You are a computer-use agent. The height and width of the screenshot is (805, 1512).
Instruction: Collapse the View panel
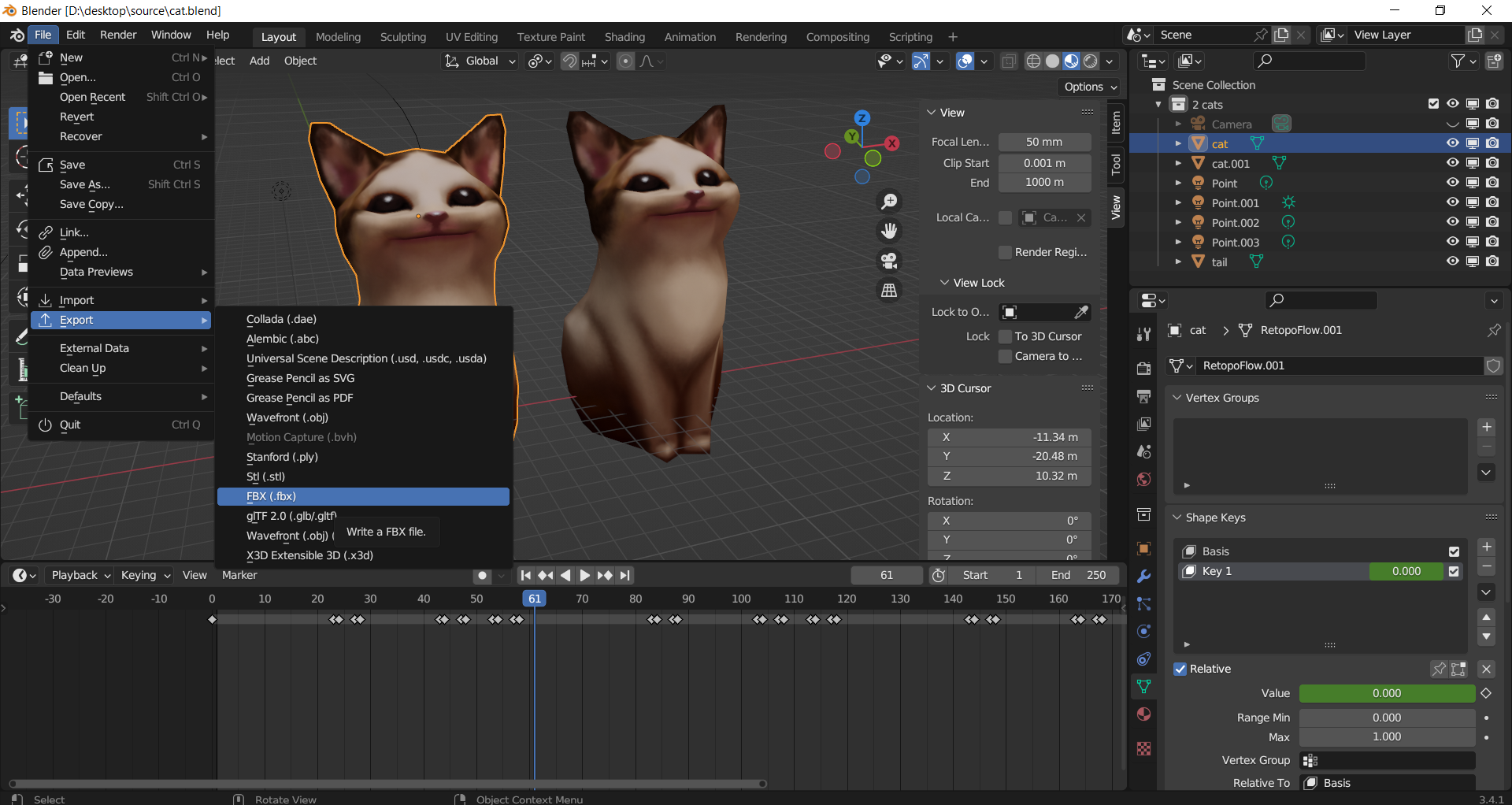tap(932, 113)
